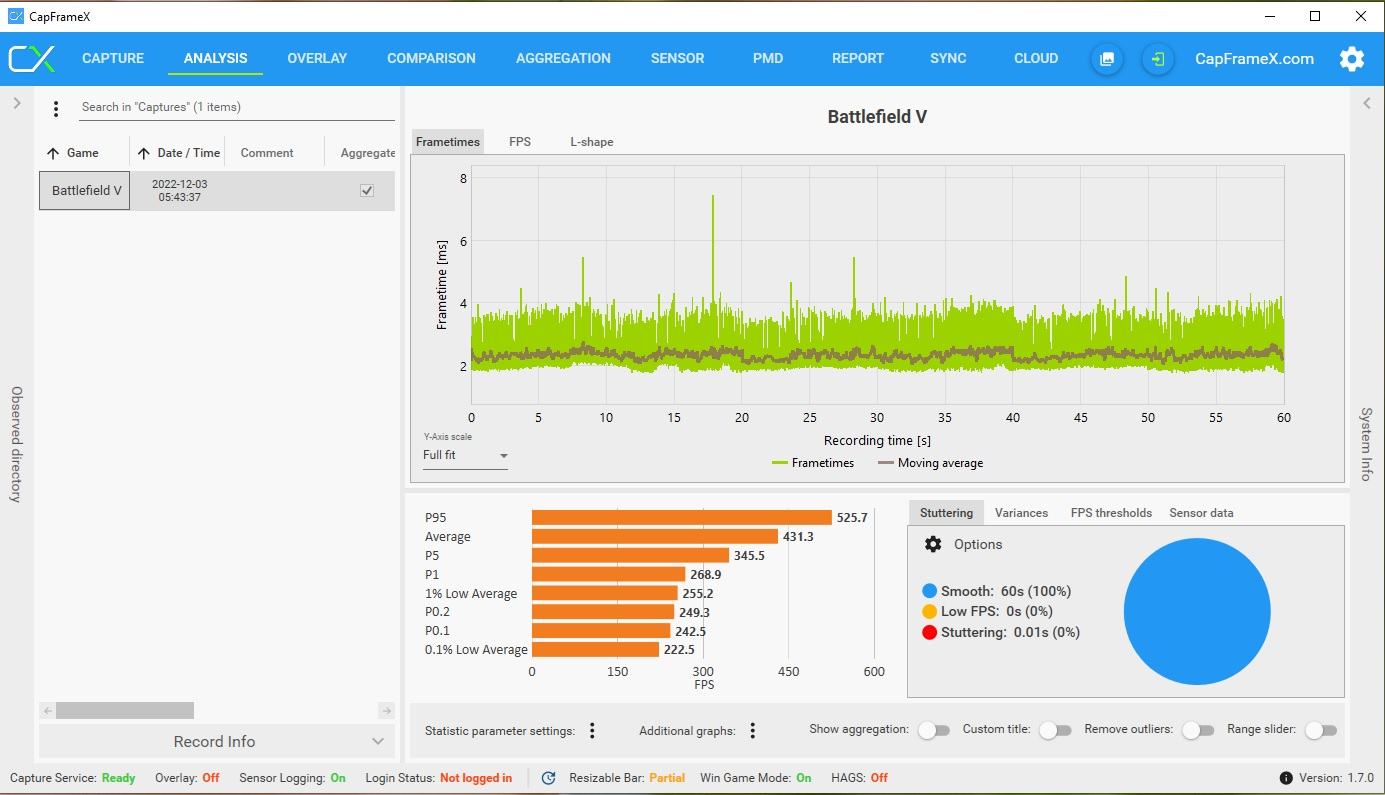
Task: Open the PMD tab
Action: pyautogui.click(x=768, y=58)
